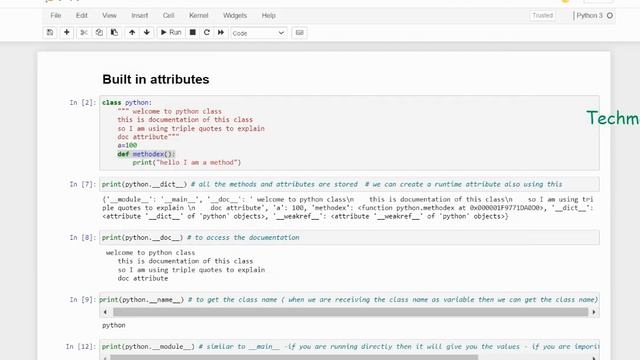Cut selected cells with the scissors icon

[84, 32]
